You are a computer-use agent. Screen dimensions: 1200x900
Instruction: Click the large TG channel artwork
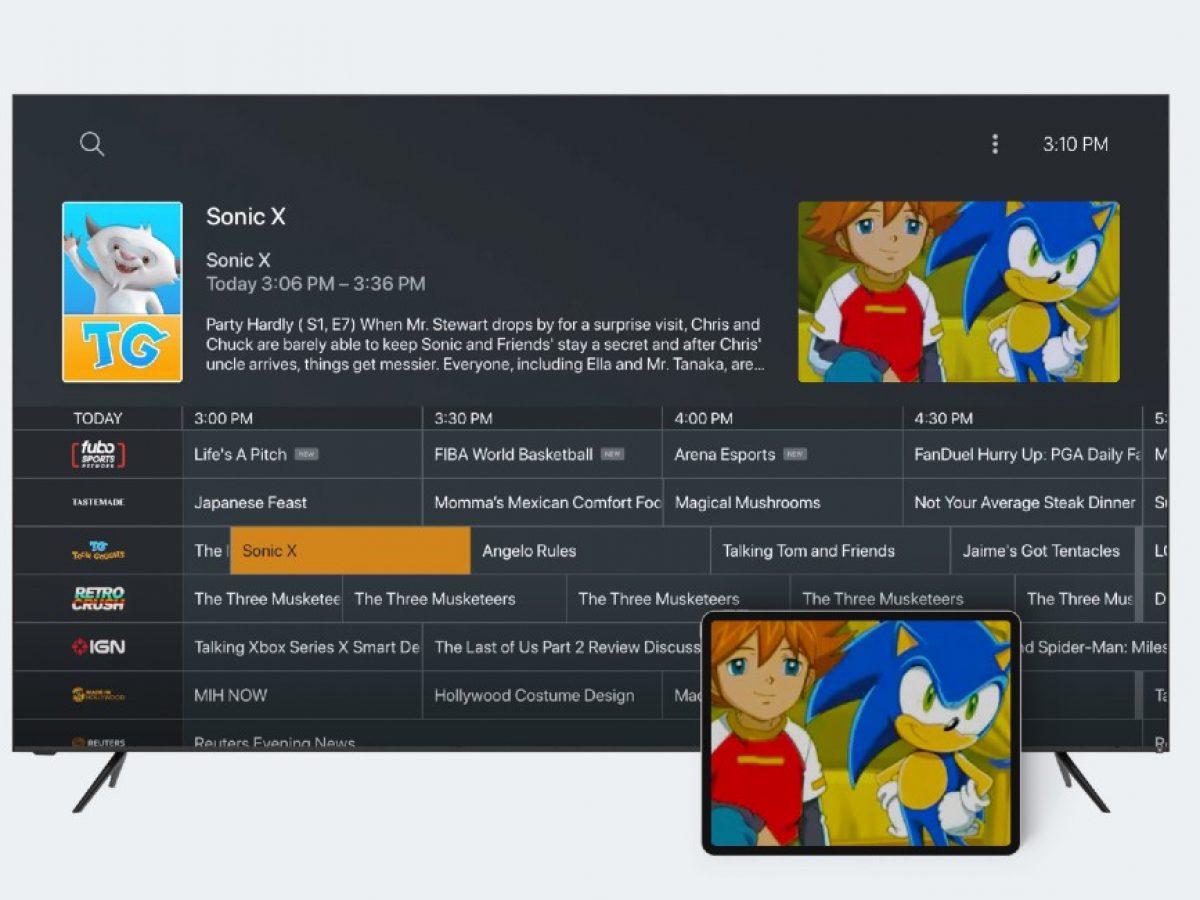[122, 292]
